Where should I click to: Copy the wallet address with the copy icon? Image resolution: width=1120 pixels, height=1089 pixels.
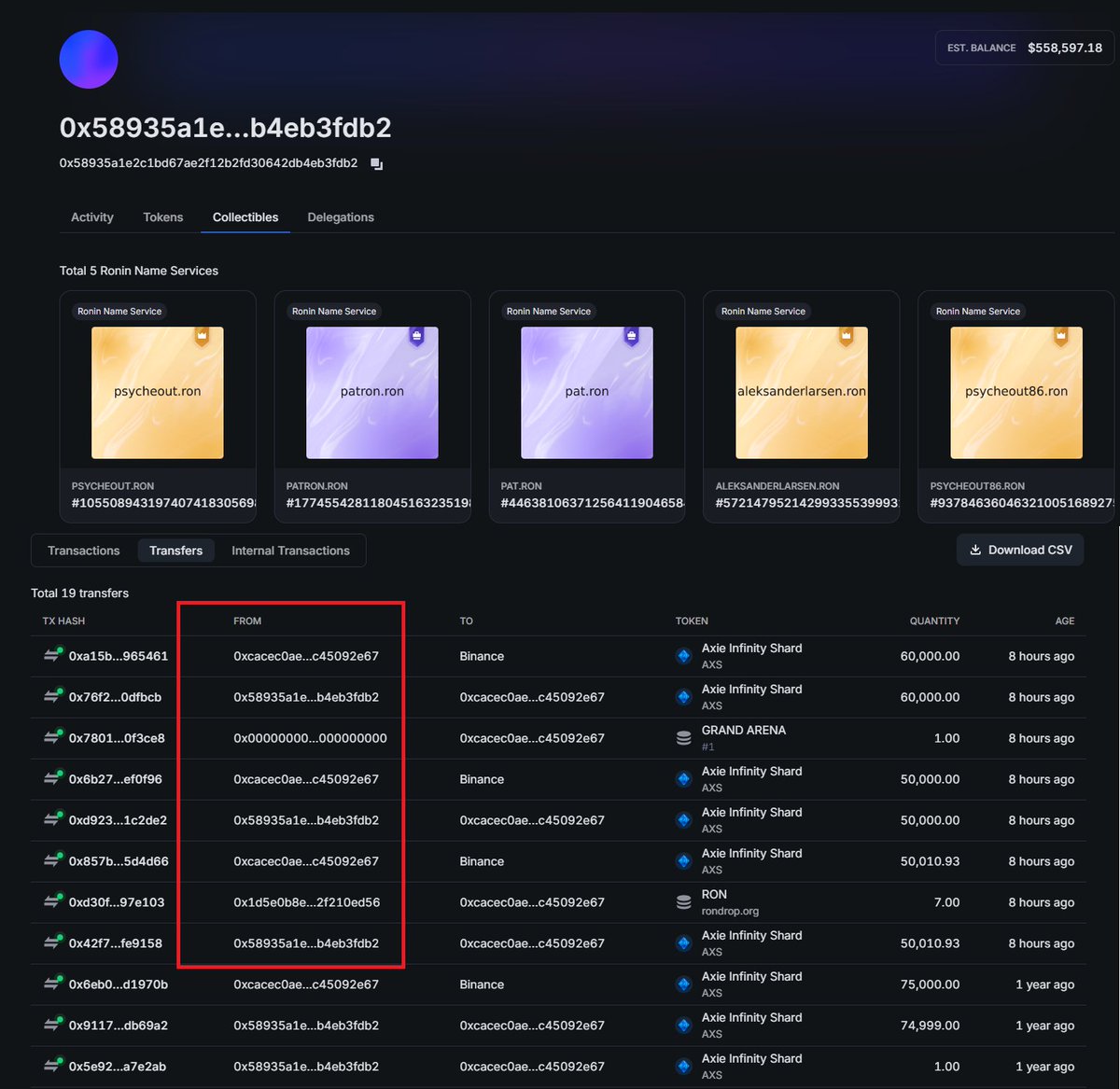(376, 164)
